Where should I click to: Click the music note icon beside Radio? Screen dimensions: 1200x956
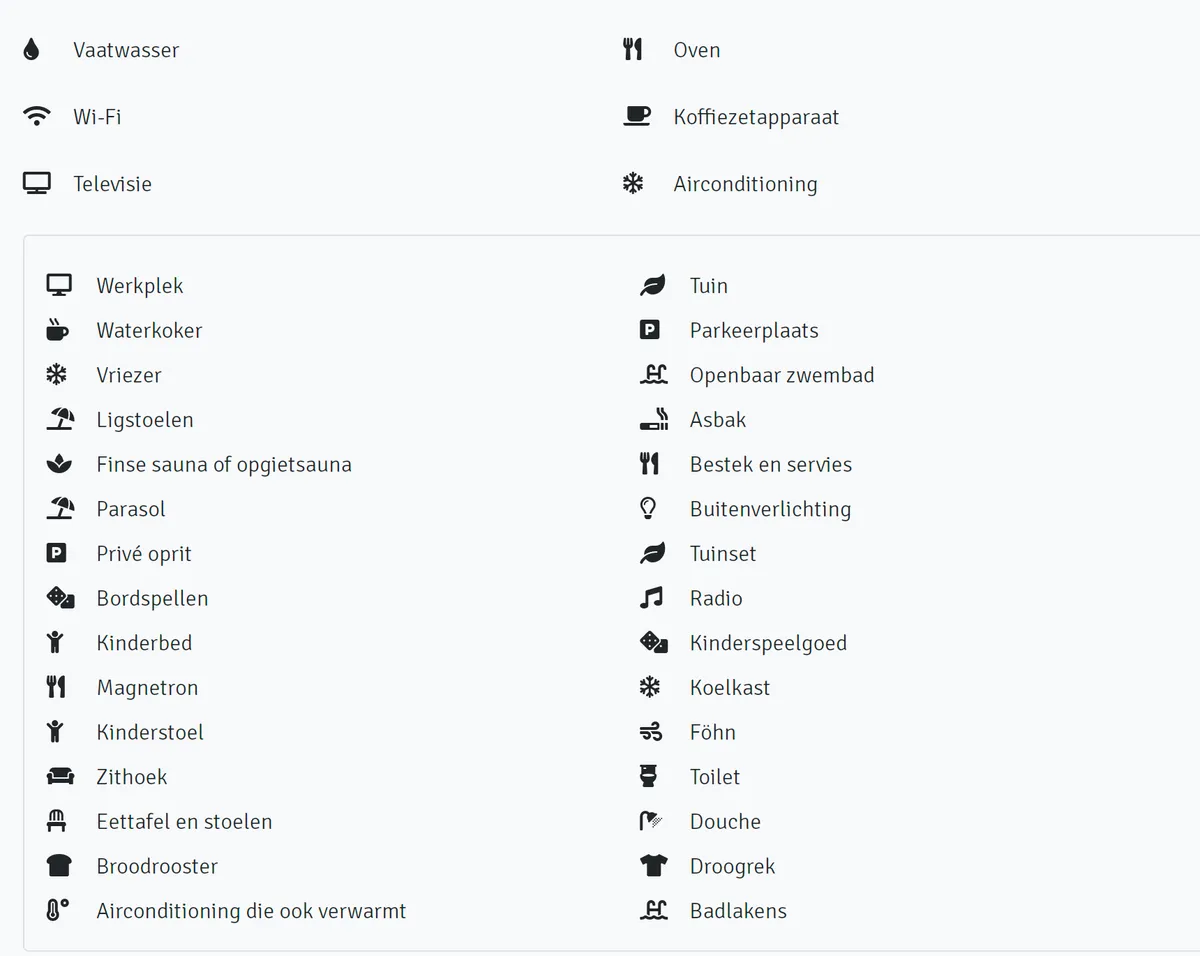(651, 598)
